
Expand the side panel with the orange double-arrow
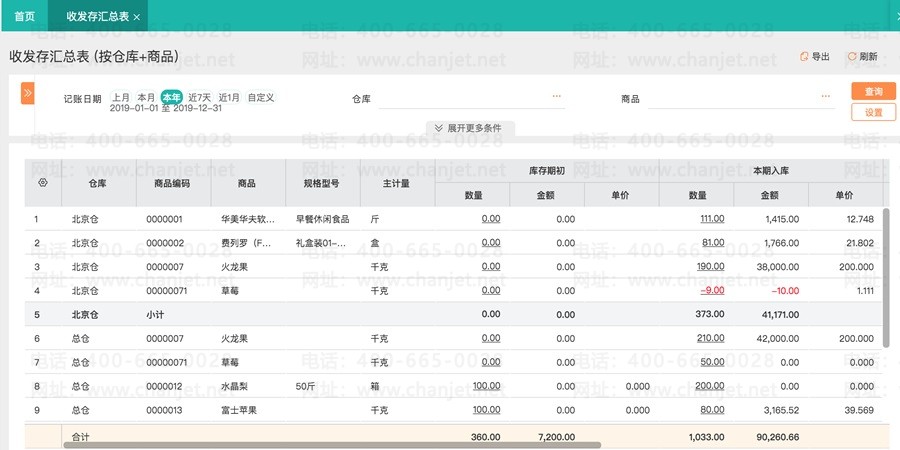click(28, 93)
